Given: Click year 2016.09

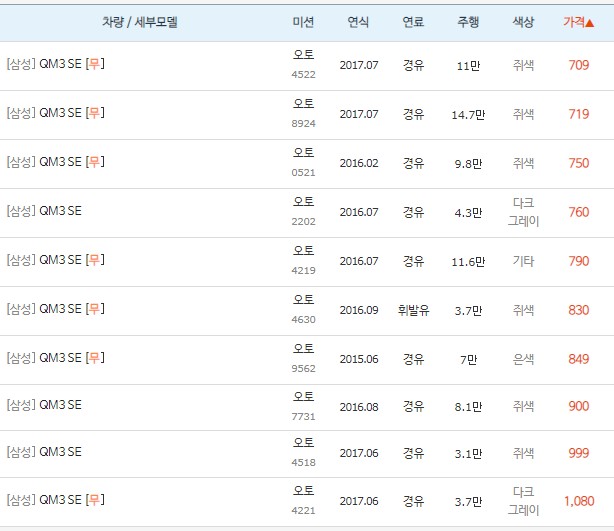Looking at the screenshot, I should 359,311.
